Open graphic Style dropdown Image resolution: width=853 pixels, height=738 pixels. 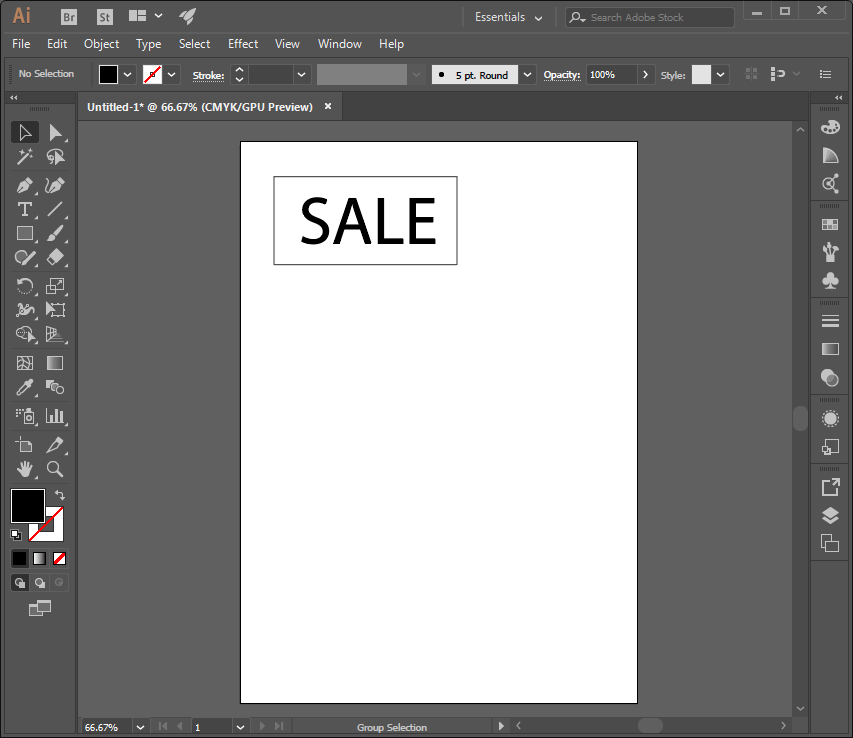click(x=720, y=75)
